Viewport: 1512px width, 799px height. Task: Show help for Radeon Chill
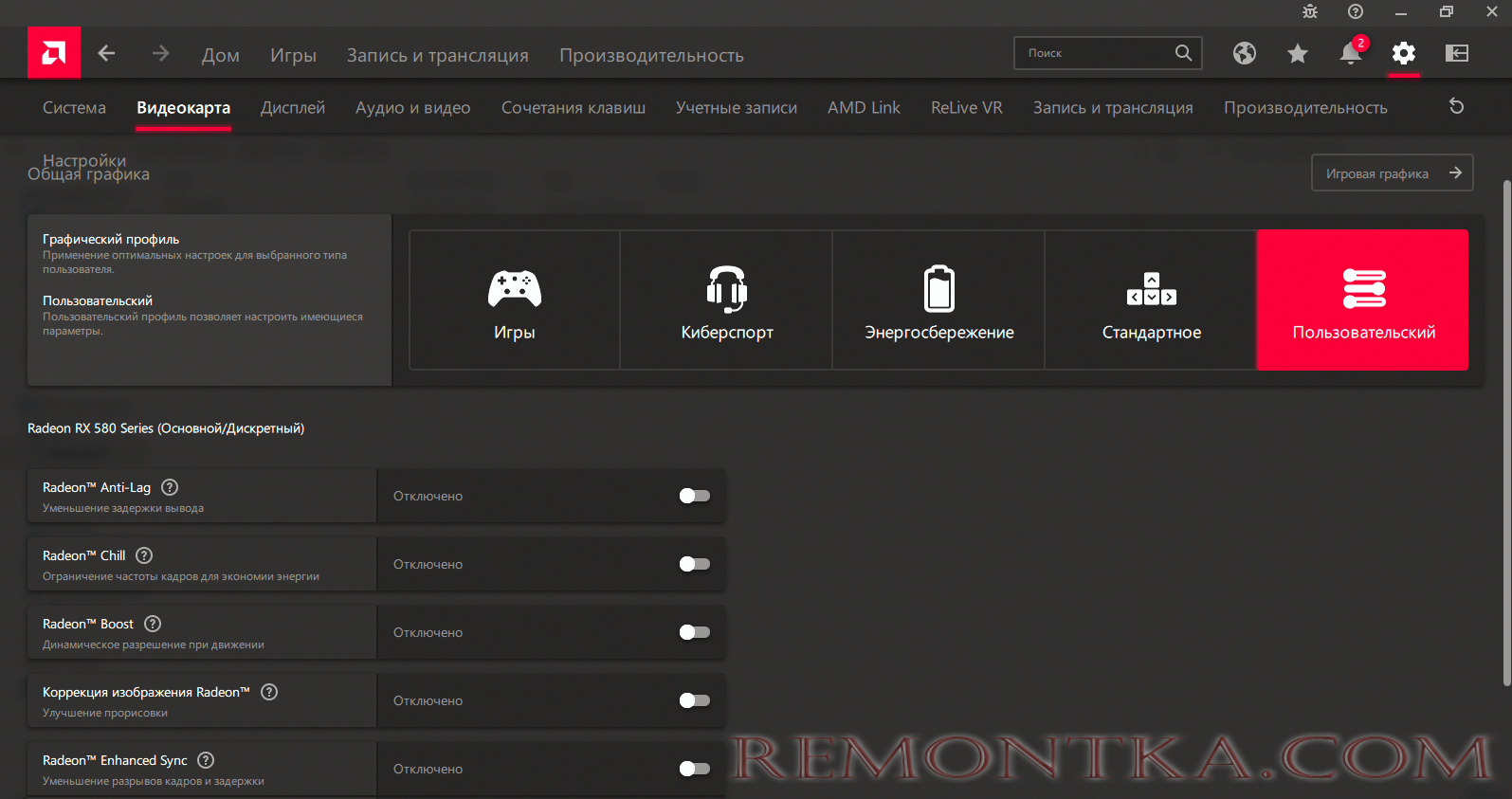point(144,555)
